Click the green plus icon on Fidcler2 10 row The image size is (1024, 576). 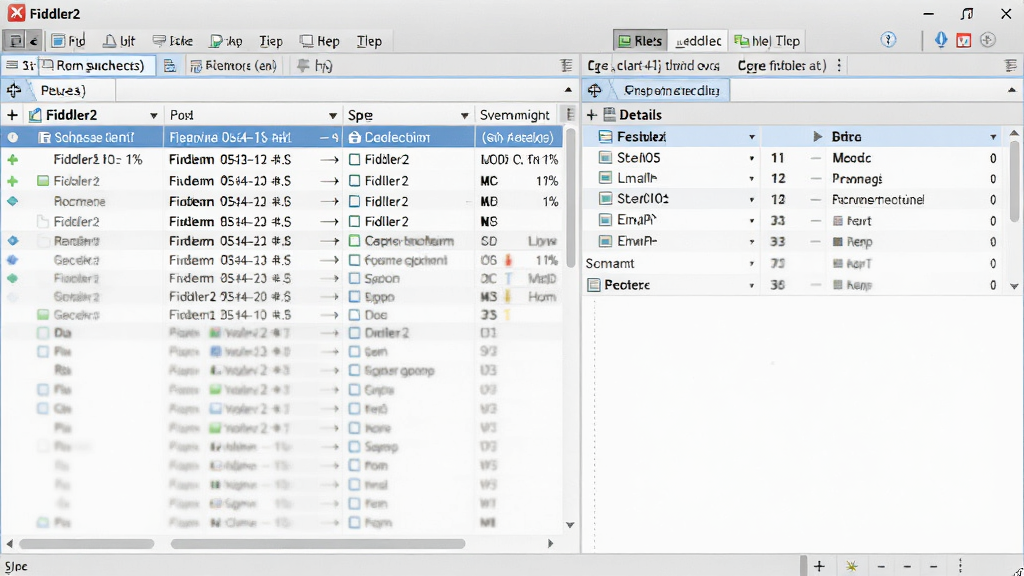(x=12, y=159)
